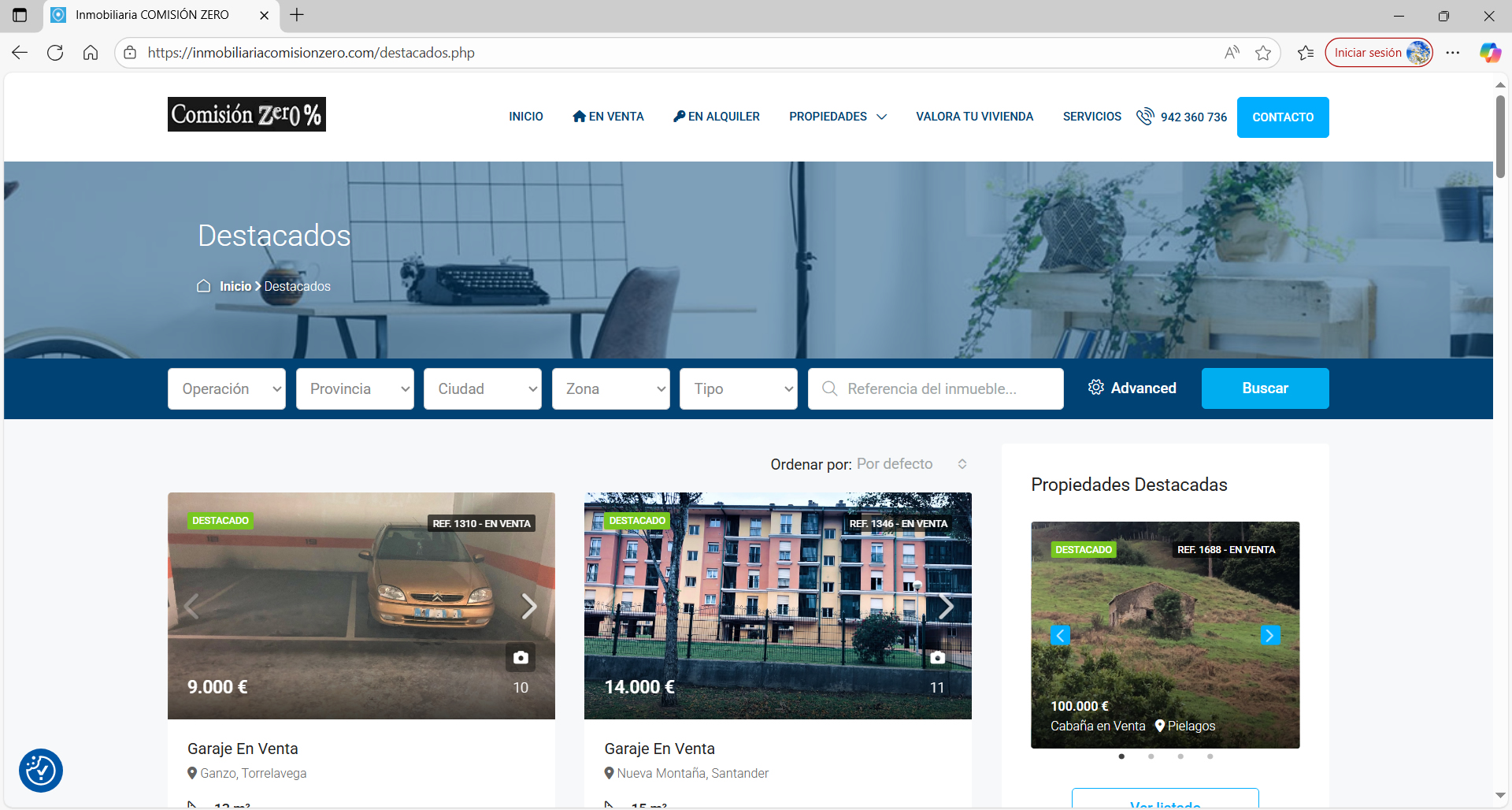
Task: Expand the PROPIEDADES navigation chevron
Action: (882, 117)
